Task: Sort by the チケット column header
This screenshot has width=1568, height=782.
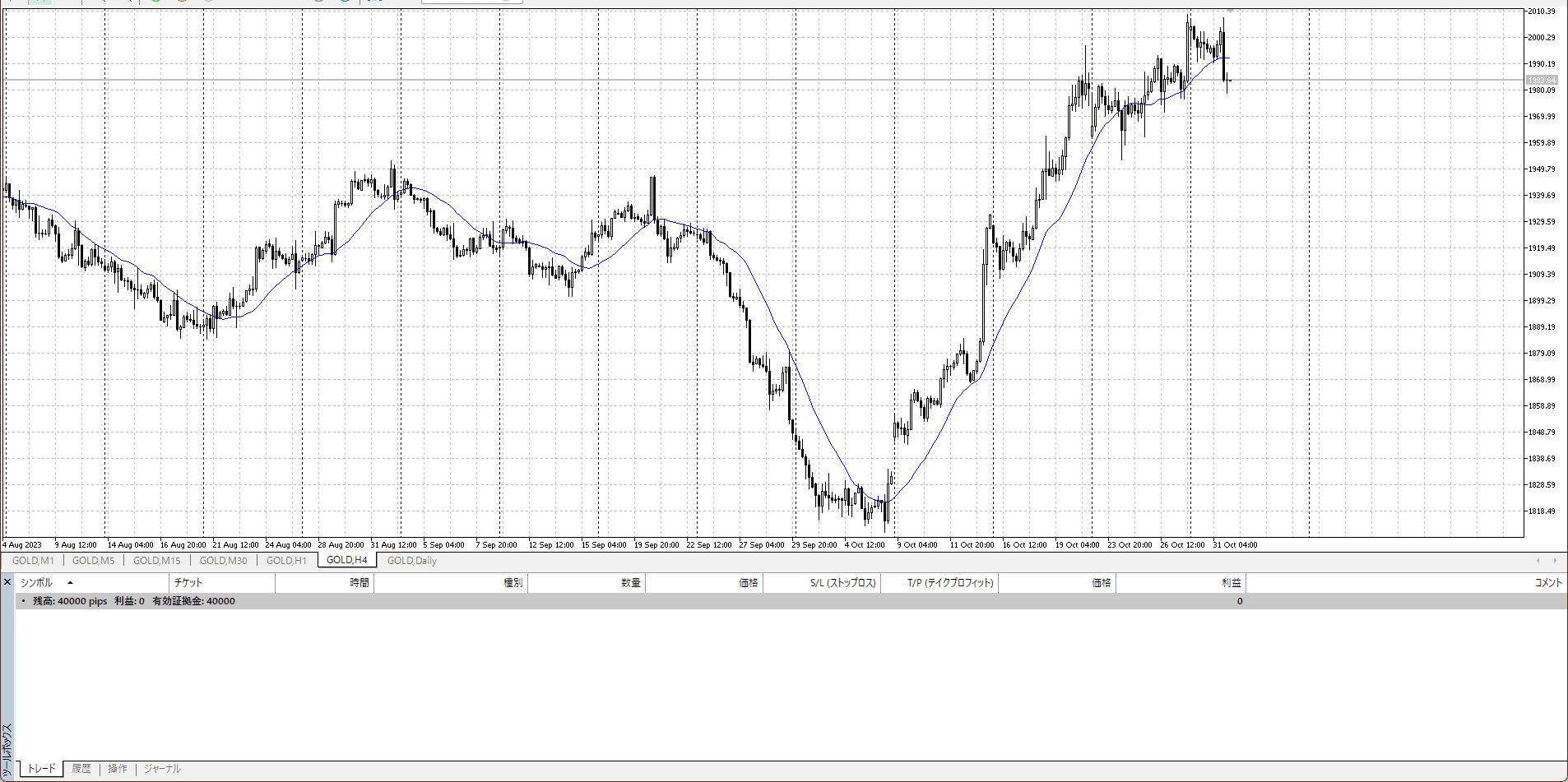Action: coord(188,583)
